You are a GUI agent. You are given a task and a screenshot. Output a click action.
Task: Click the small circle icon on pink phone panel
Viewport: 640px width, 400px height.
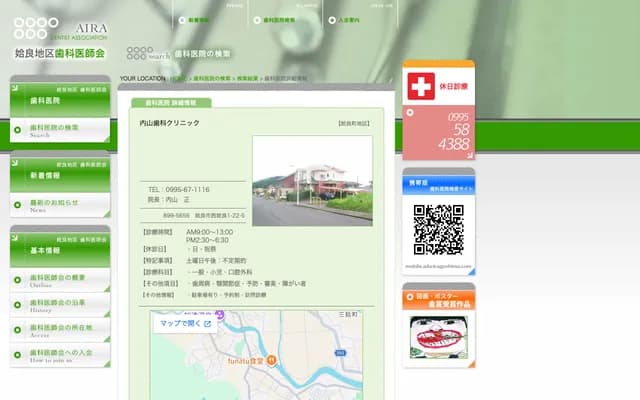click(x=410, y=112)
